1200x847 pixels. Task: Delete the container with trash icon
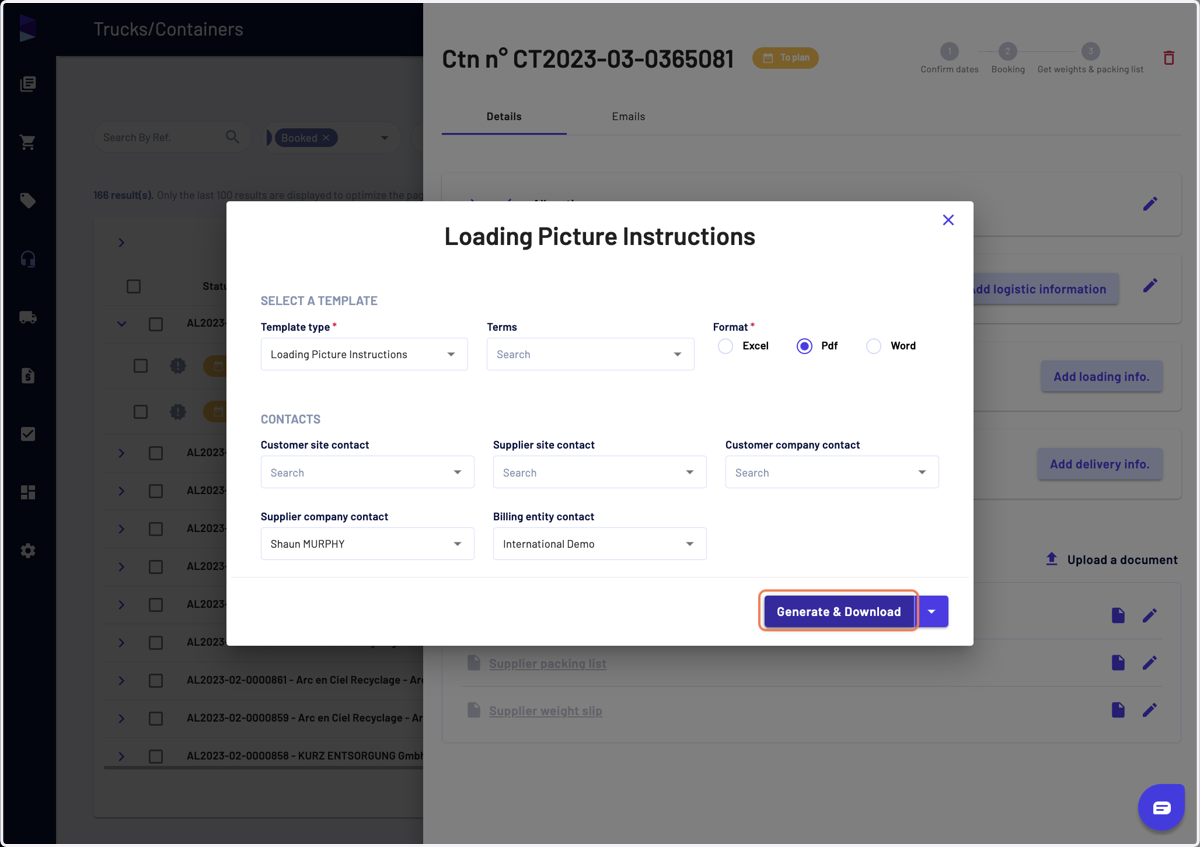(x=1168, y=58)
